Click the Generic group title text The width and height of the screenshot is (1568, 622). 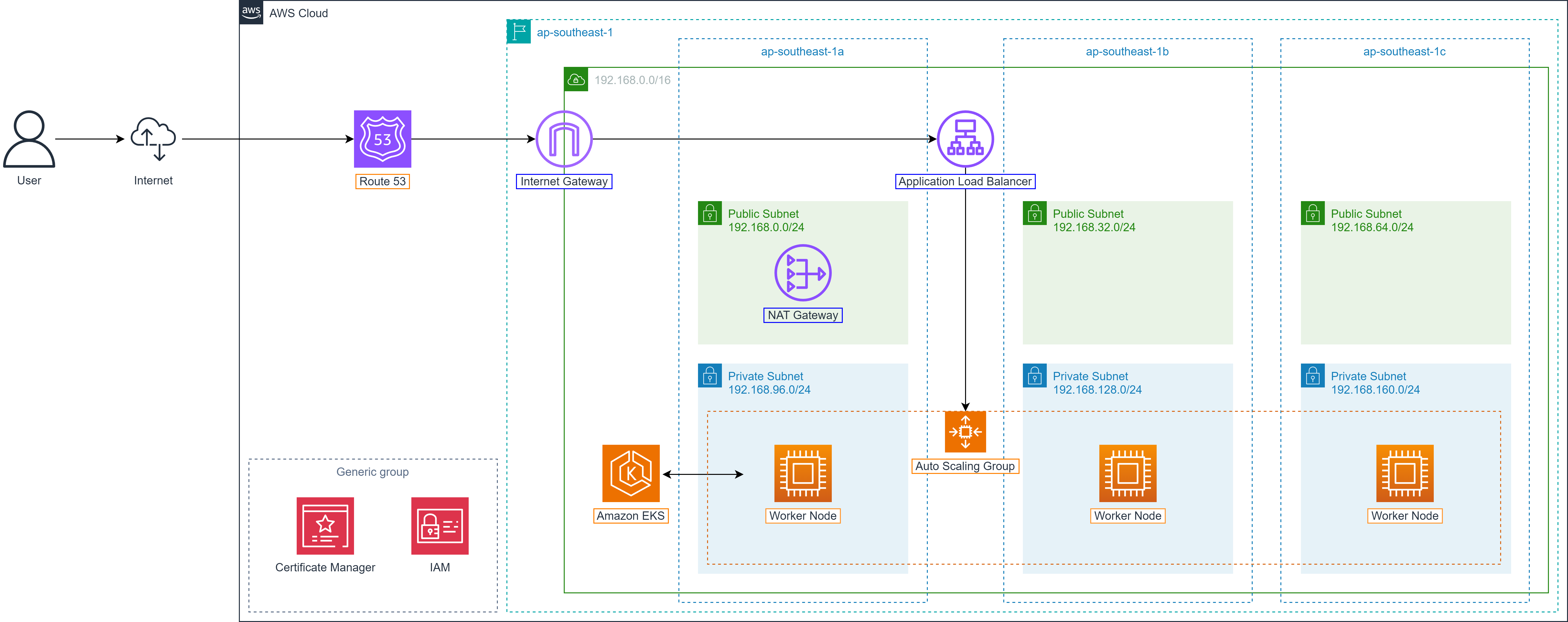coord(372,472)
